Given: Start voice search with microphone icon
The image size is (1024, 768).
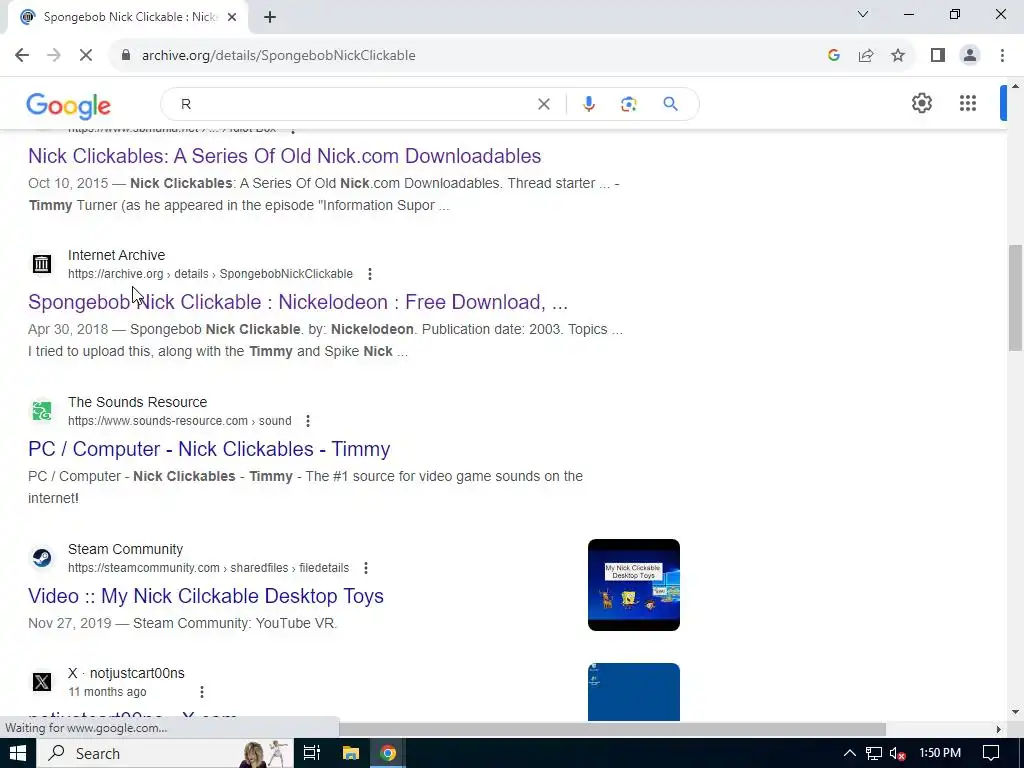Looking at the screenshot, I should (x=588, y=104).
